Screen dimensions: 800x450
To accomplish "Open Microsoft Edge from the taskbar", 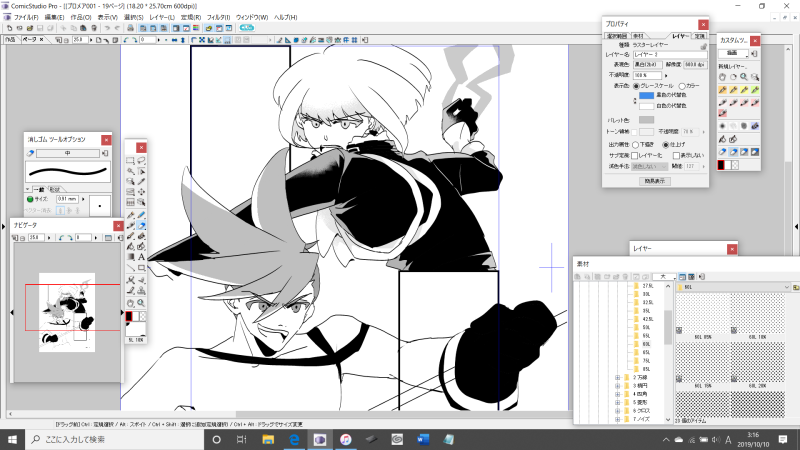I will [x=294, y=439].
